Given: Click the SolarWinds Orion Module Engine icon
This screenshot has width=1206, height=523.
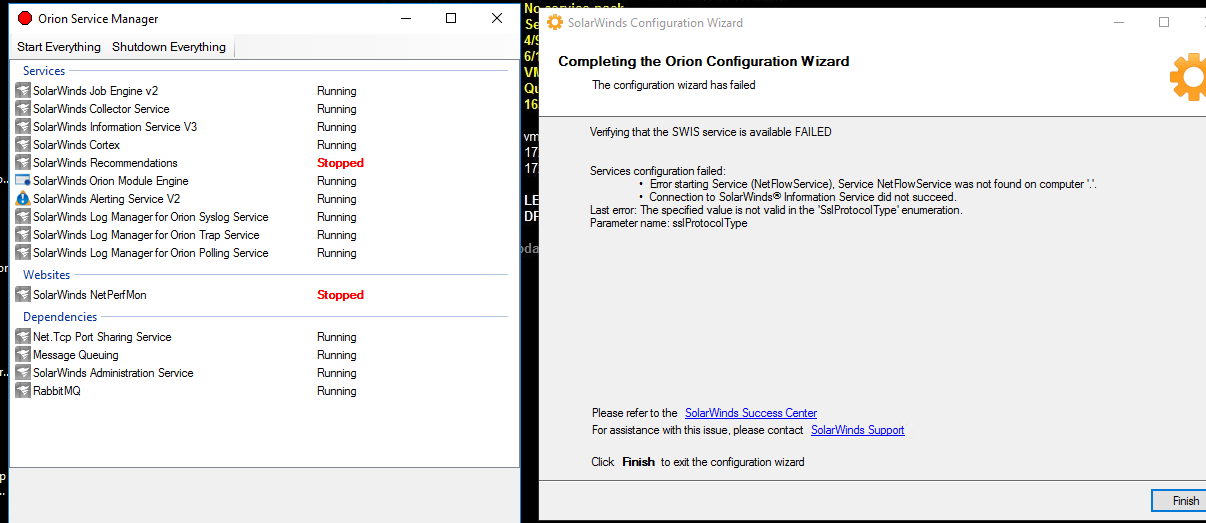Looking at the screenshot, I should (24, 181).
